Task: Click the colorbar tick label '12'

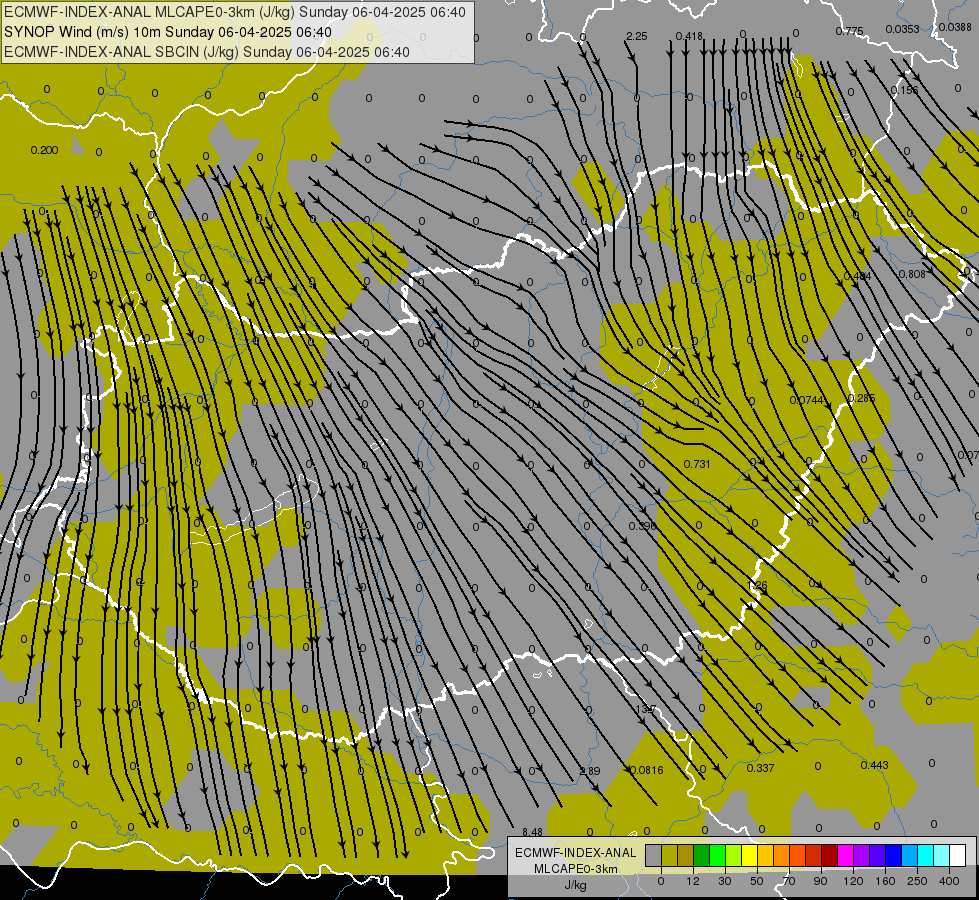Action: [x=693, y=881]
